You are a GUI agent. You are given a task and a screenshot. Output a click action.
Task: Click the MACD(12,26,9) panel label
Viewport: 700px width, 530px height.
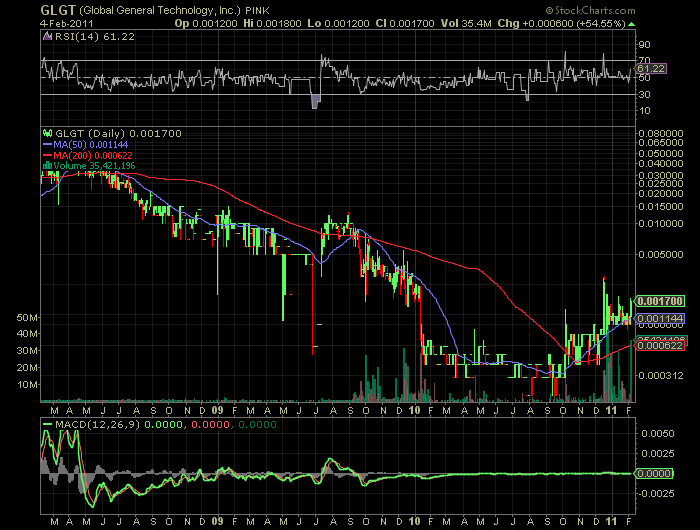coord(97,425)
